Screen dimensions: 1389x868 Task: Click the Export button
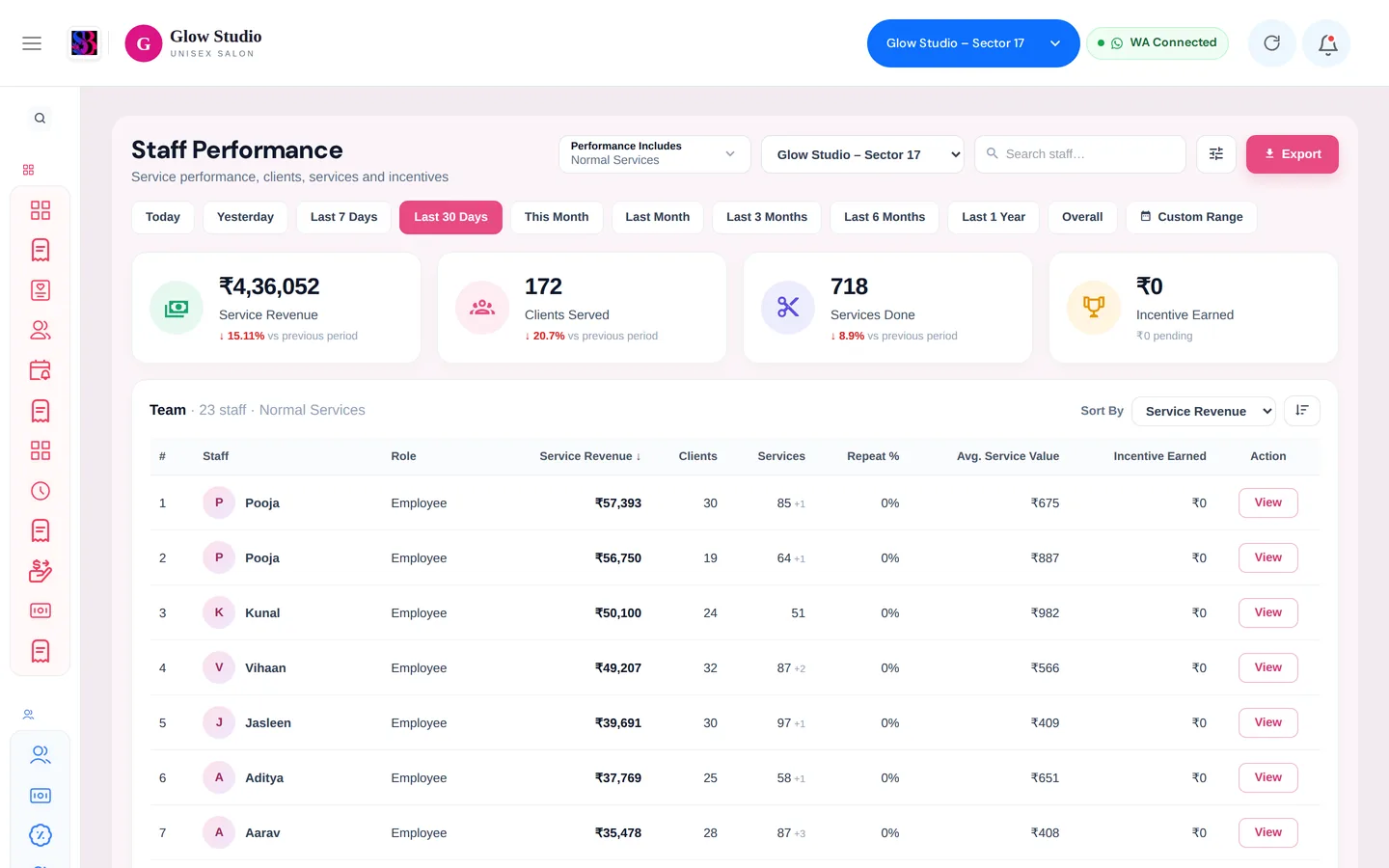[x=1293, y=154]
